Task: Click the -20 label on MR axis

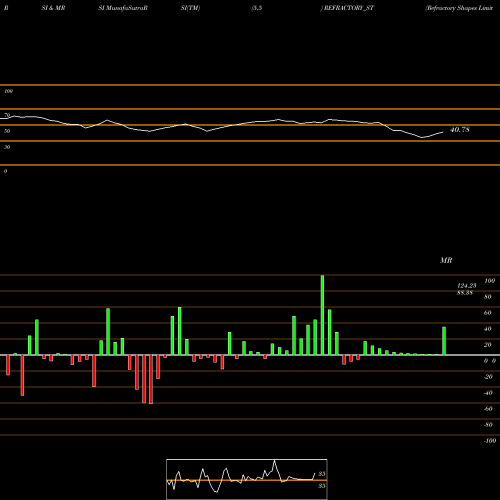Action: 488,377
